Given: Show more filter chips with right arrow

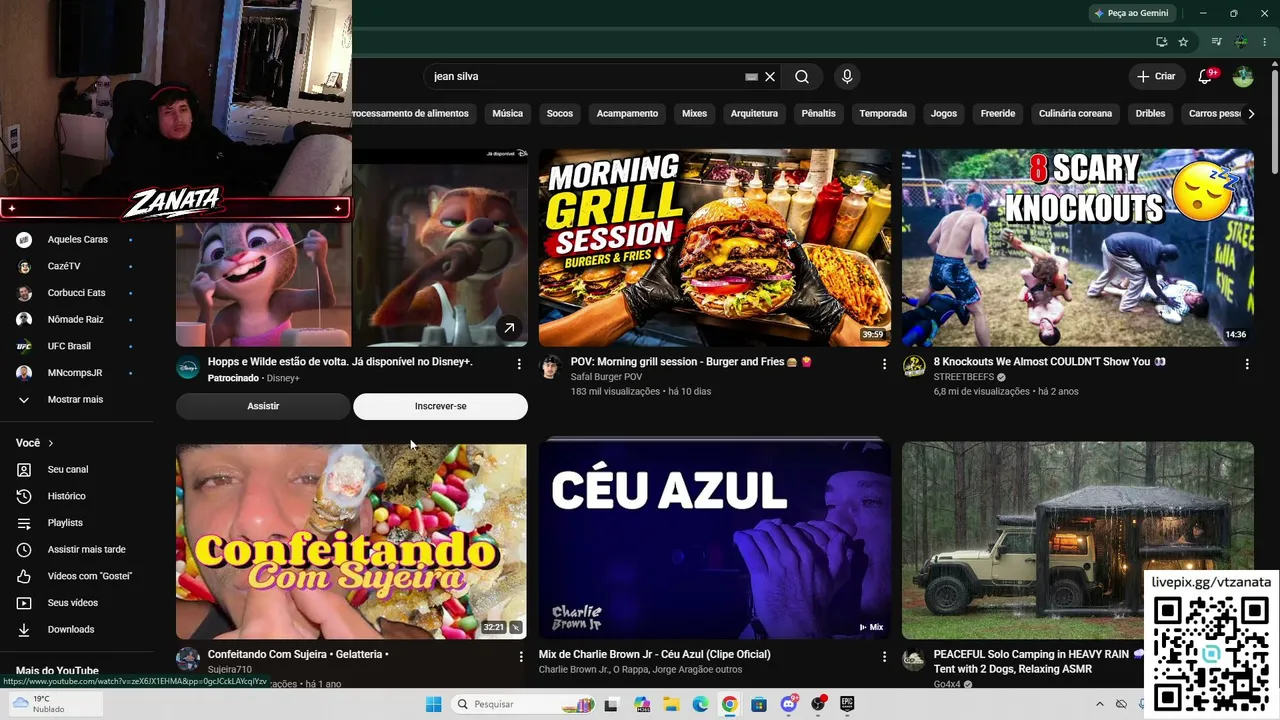Looking at the screenshot, I should [x=1251, y=114].
